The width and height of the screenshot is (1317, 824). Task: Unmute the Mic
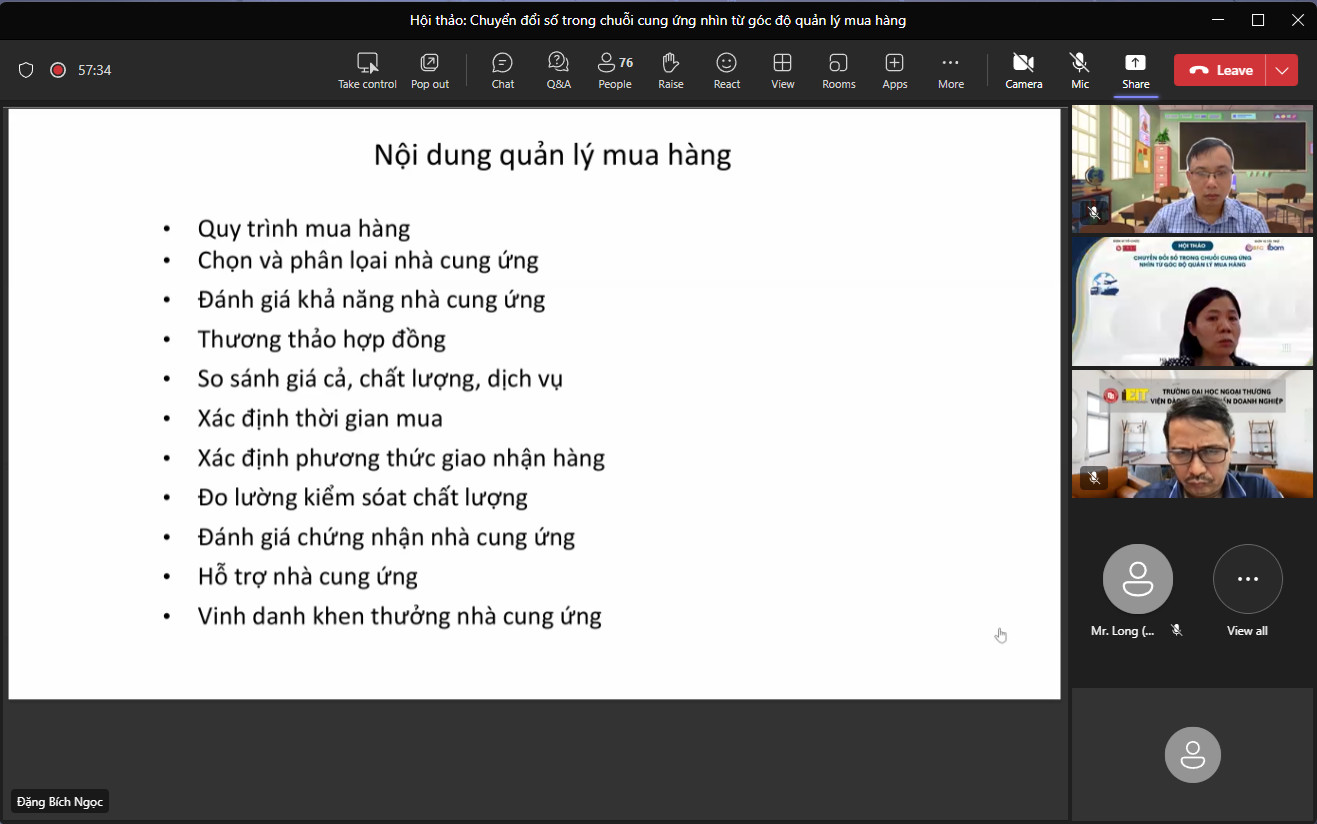[1080, 71]
